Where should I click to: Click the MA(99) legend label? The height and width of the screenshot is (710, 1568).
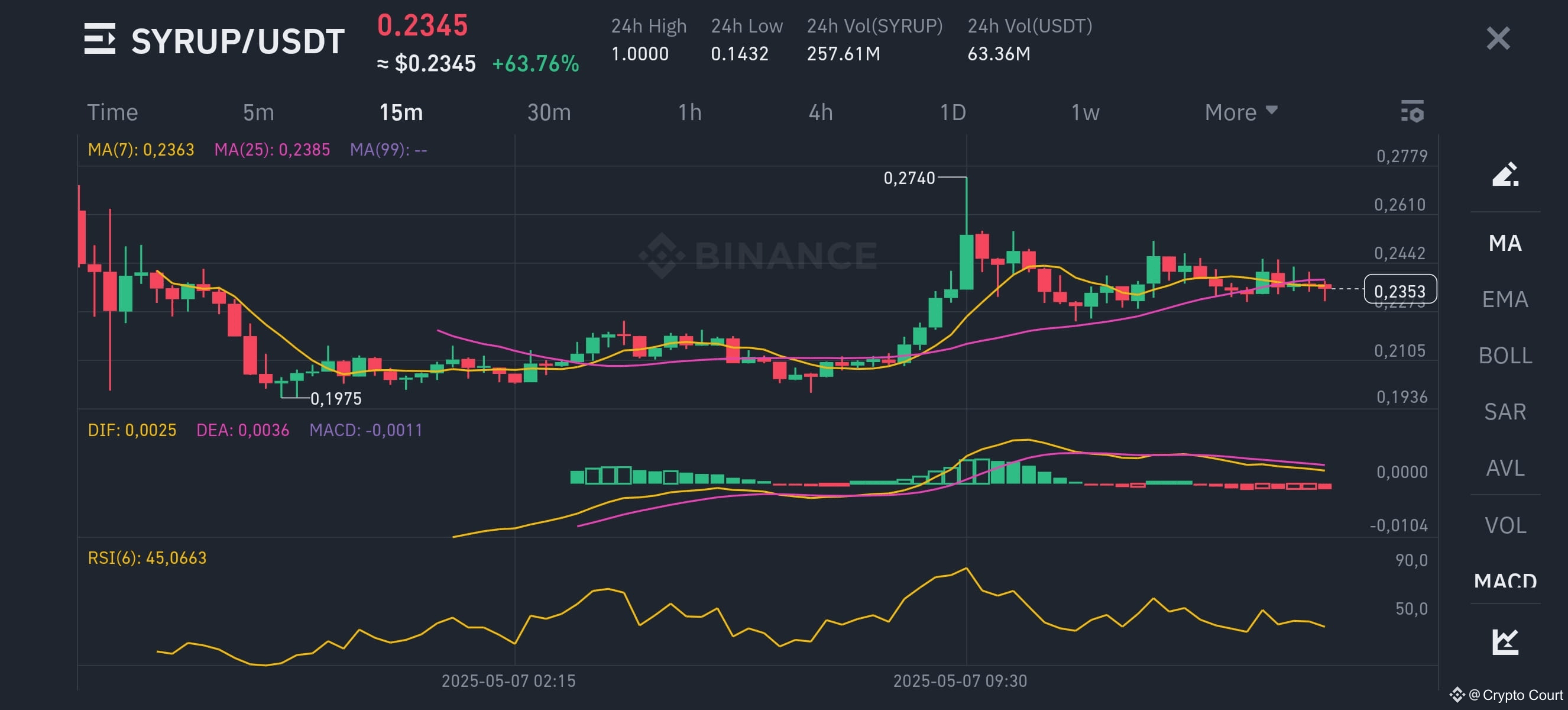click(x=388, y=150)
